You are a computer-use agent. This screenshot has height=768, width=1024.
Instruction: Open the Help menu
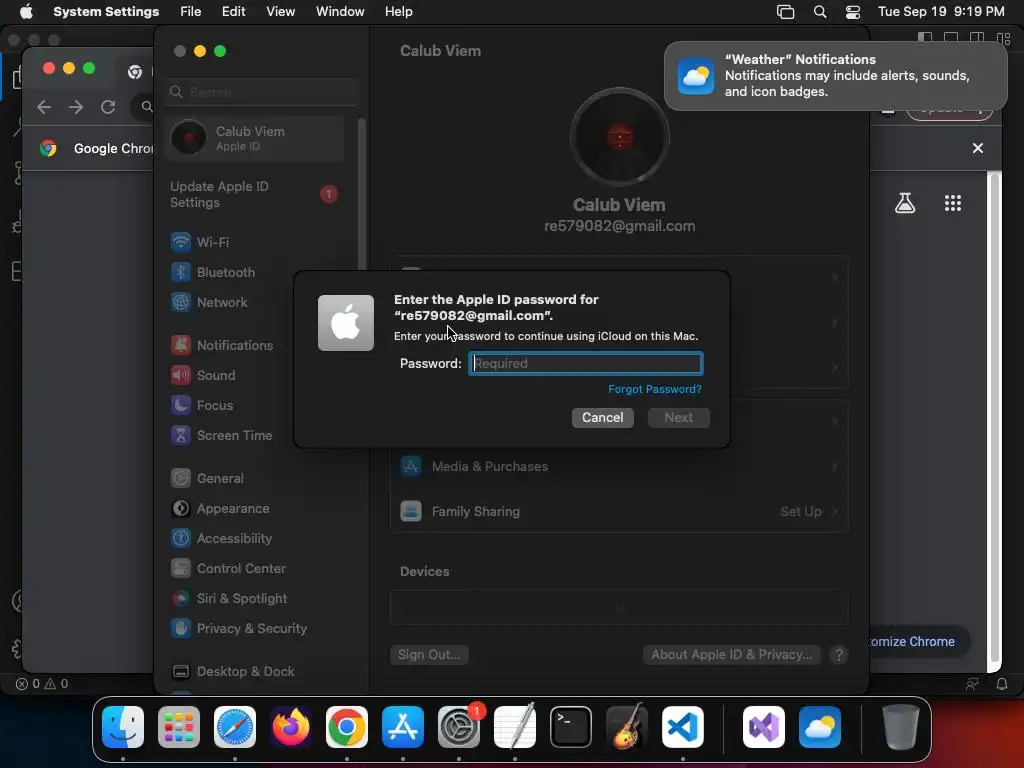[398, 11]
